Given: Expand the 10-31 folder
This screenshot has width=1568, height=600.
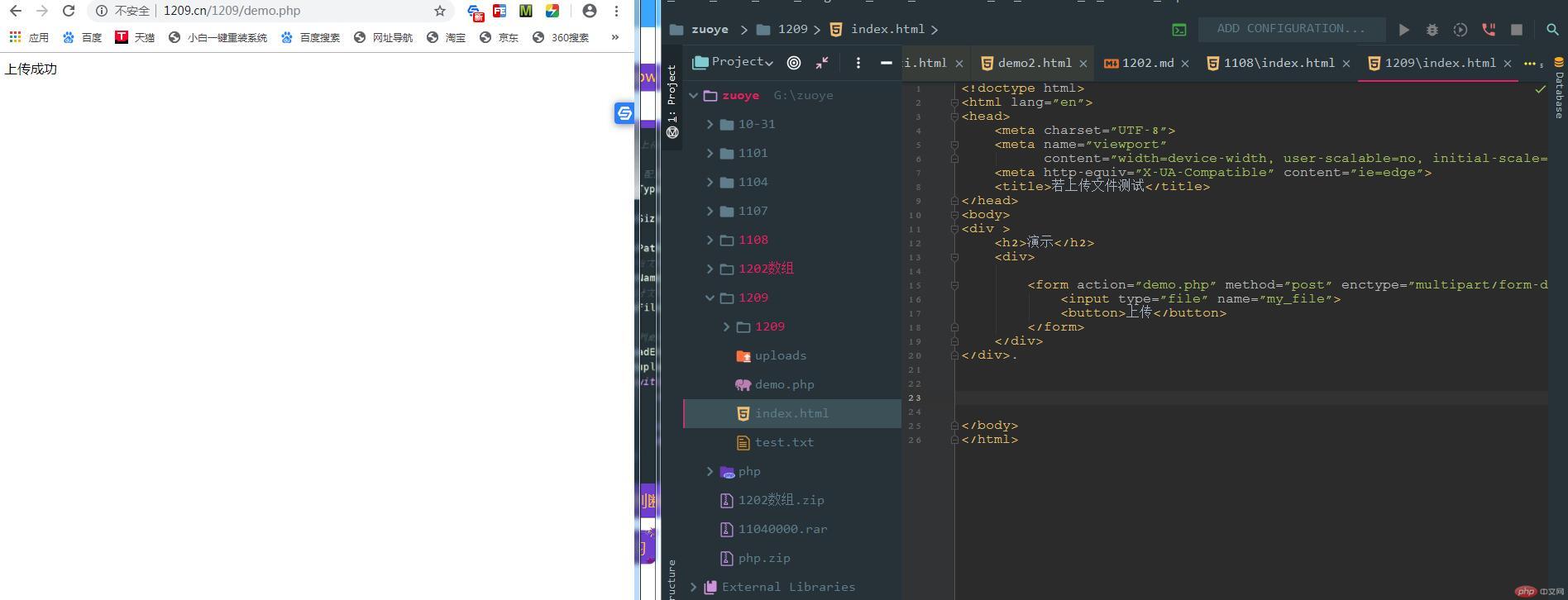Looking at the screenshot, I should pyautogui.click(x=710, y=124).
